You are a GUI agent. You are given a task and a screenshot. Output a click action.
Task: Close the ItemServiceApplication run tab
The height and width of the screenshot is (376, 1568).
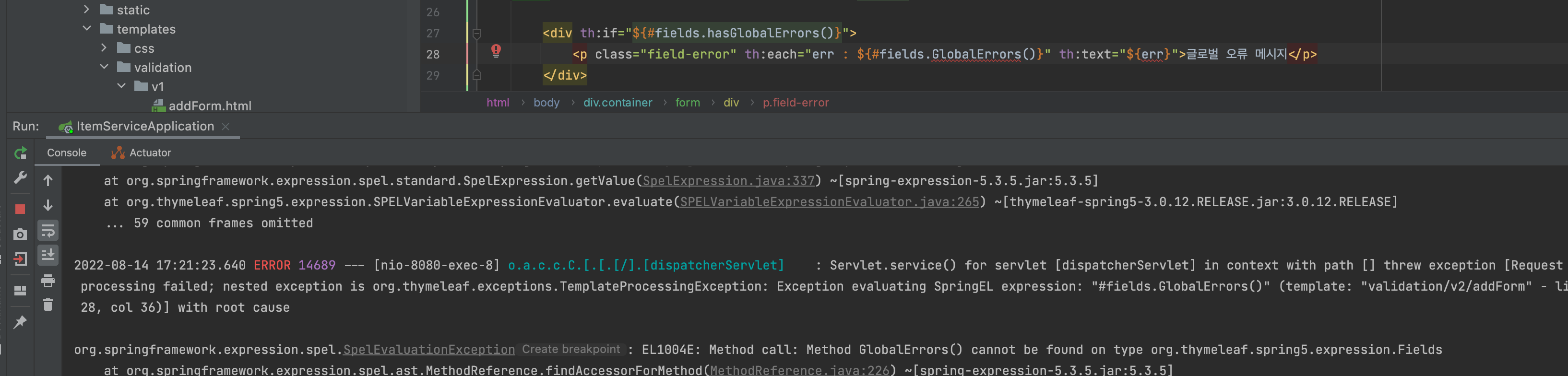225,127
